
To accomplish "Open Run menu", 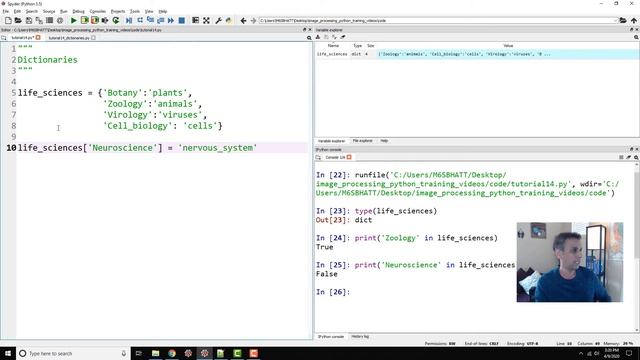I will (x=64, y=11).
